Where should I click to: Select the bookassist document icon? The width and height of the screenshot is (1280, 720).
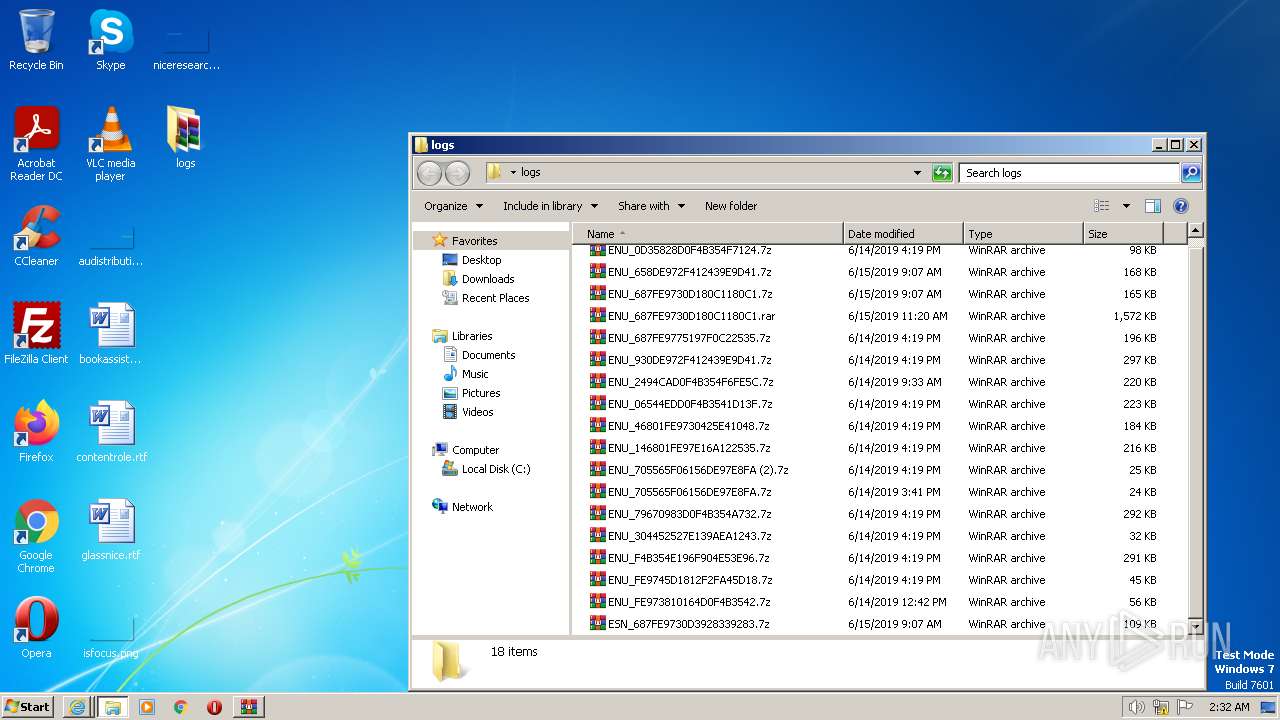point(110,334)
